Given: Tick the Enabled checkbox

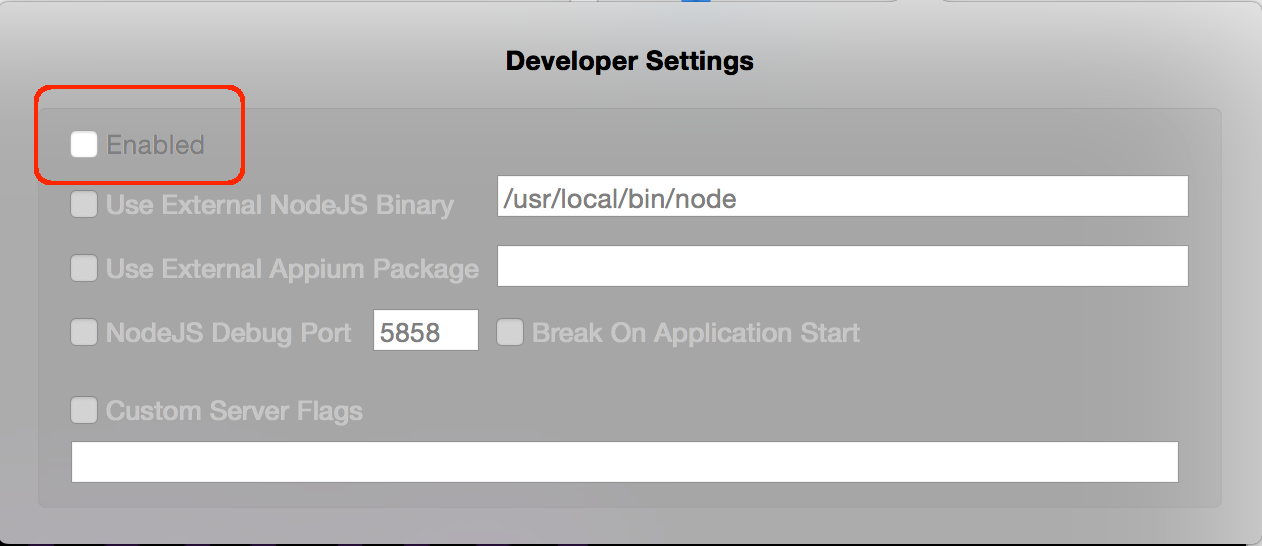Looking at the screenshot, I should coord(84,145).
